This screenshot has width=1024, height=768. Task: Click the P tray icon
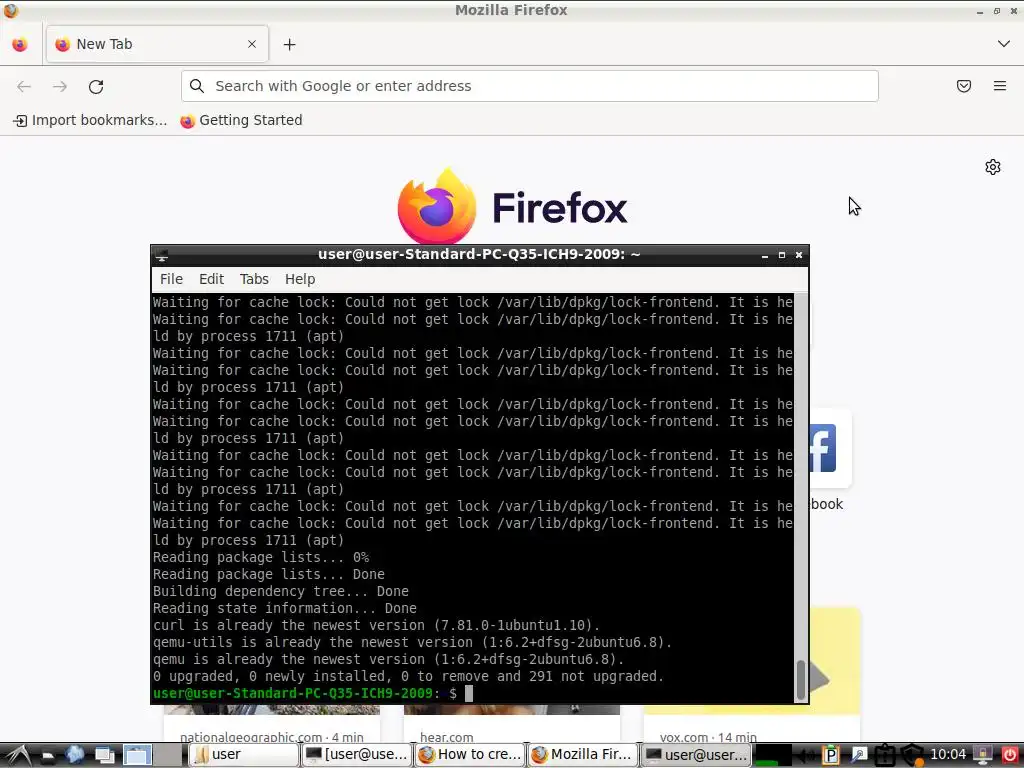[x=831, y=756]
